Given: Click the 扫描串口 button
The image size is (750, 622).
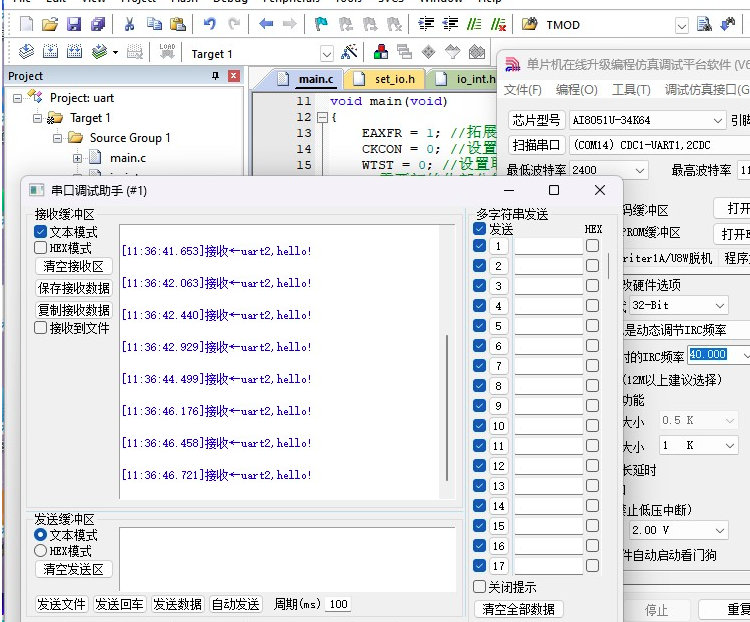Looking at the screenshot, I should (536, 145).
